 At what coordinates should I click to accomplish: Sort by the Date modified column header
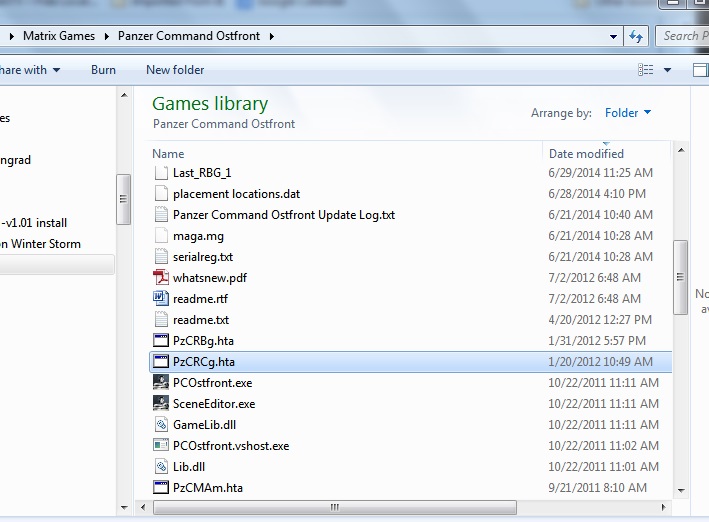pyautogui.click(x=586, y=154)
